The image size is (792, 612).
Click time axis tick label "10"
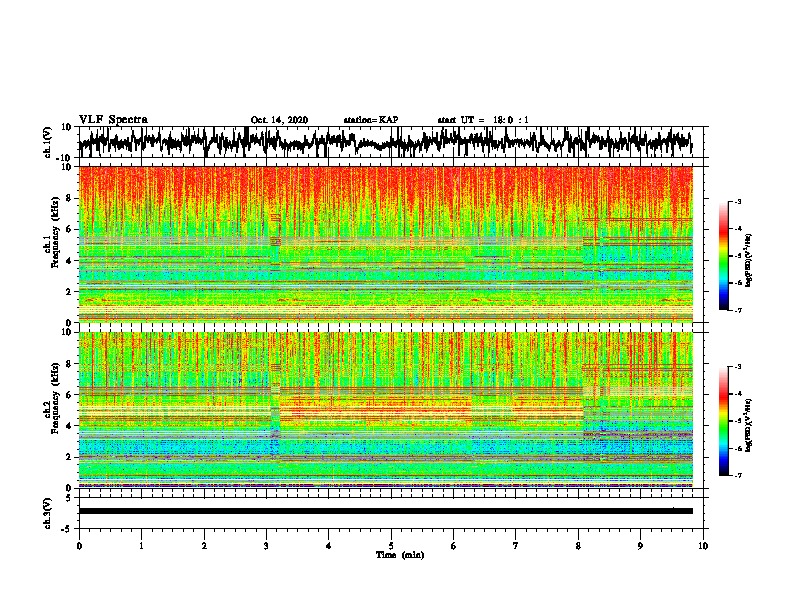point(703,546)
